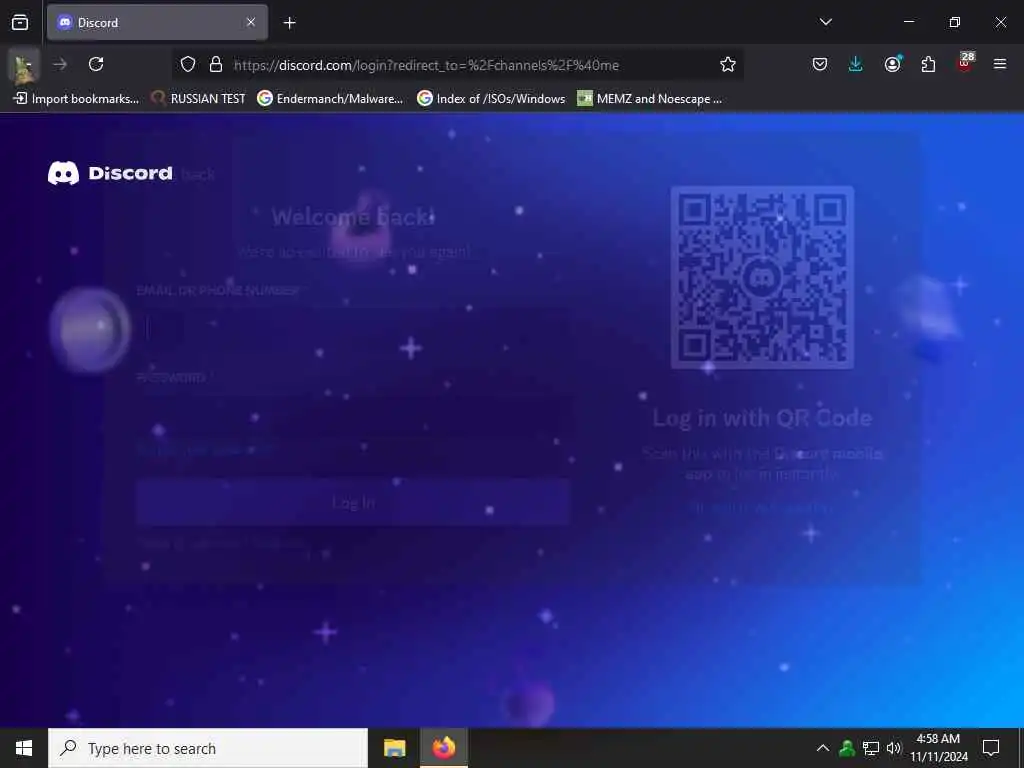Bookmark this page with the star
Screen dimensions: 1024x768
click(x=728, y=64)
